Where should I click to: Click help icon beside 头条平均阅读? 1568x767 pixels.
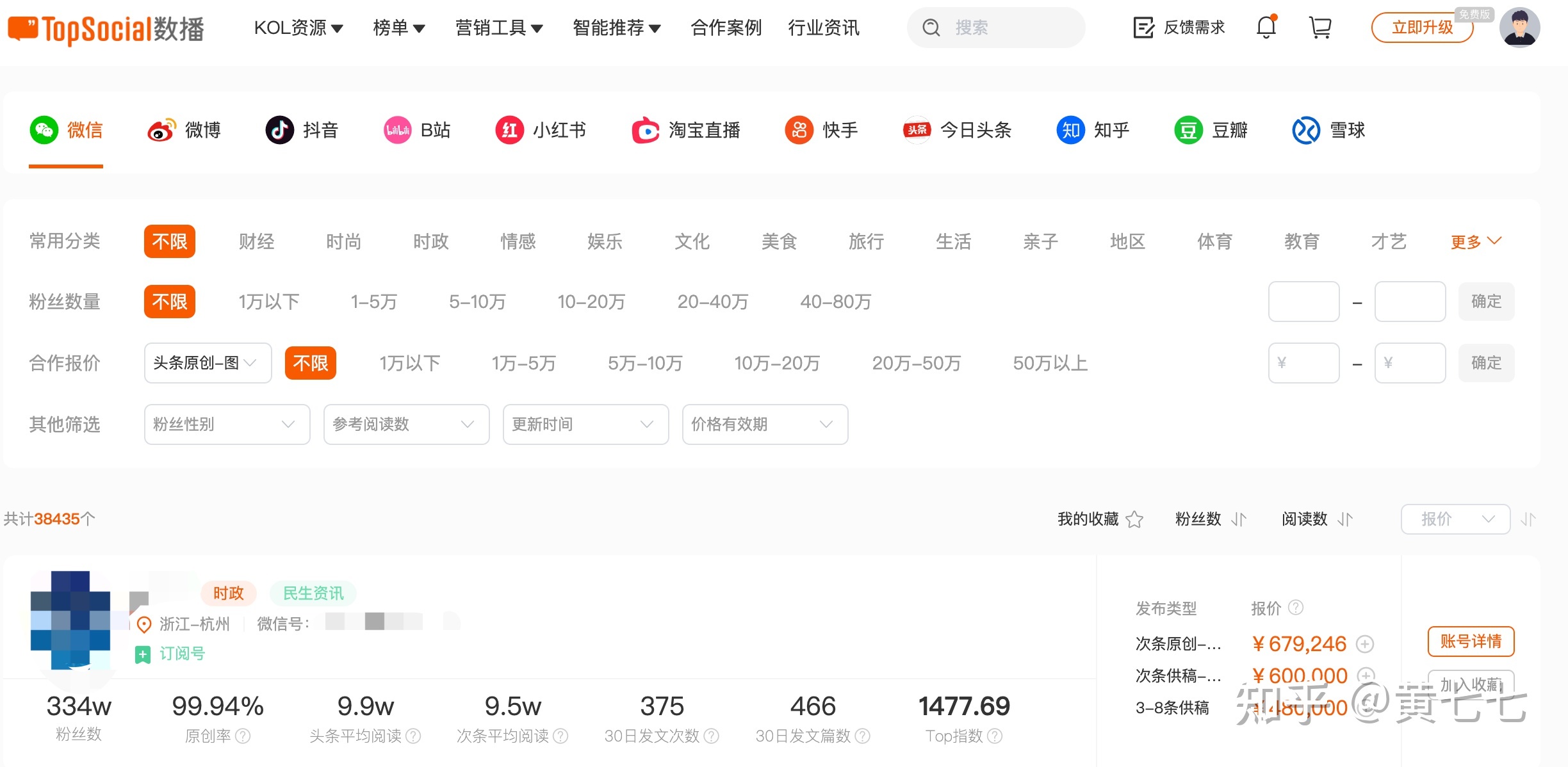pyautogui.click(x=413, y=736)
